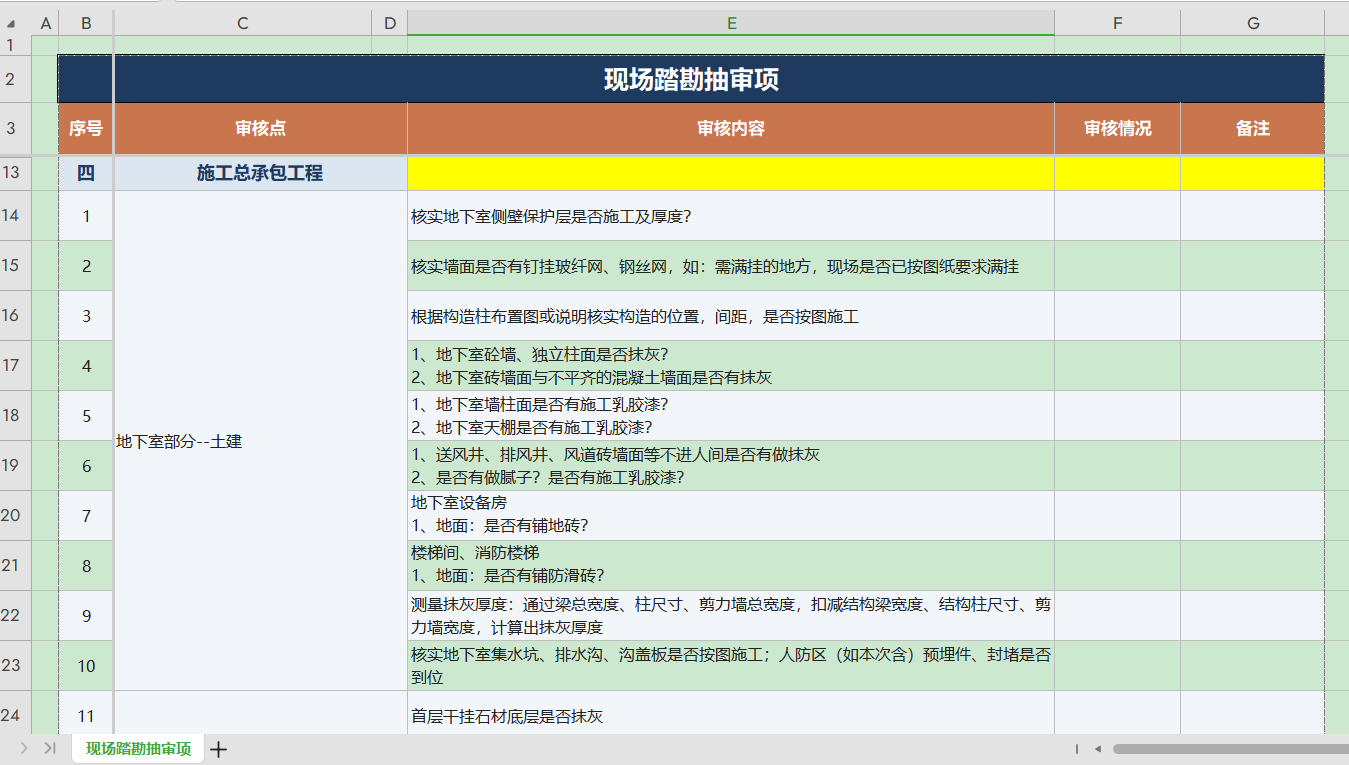Screen dimensions: 1349x765
Task: Open the 现场踏勘抽审项 sheet tab
Action: (138, 748)
